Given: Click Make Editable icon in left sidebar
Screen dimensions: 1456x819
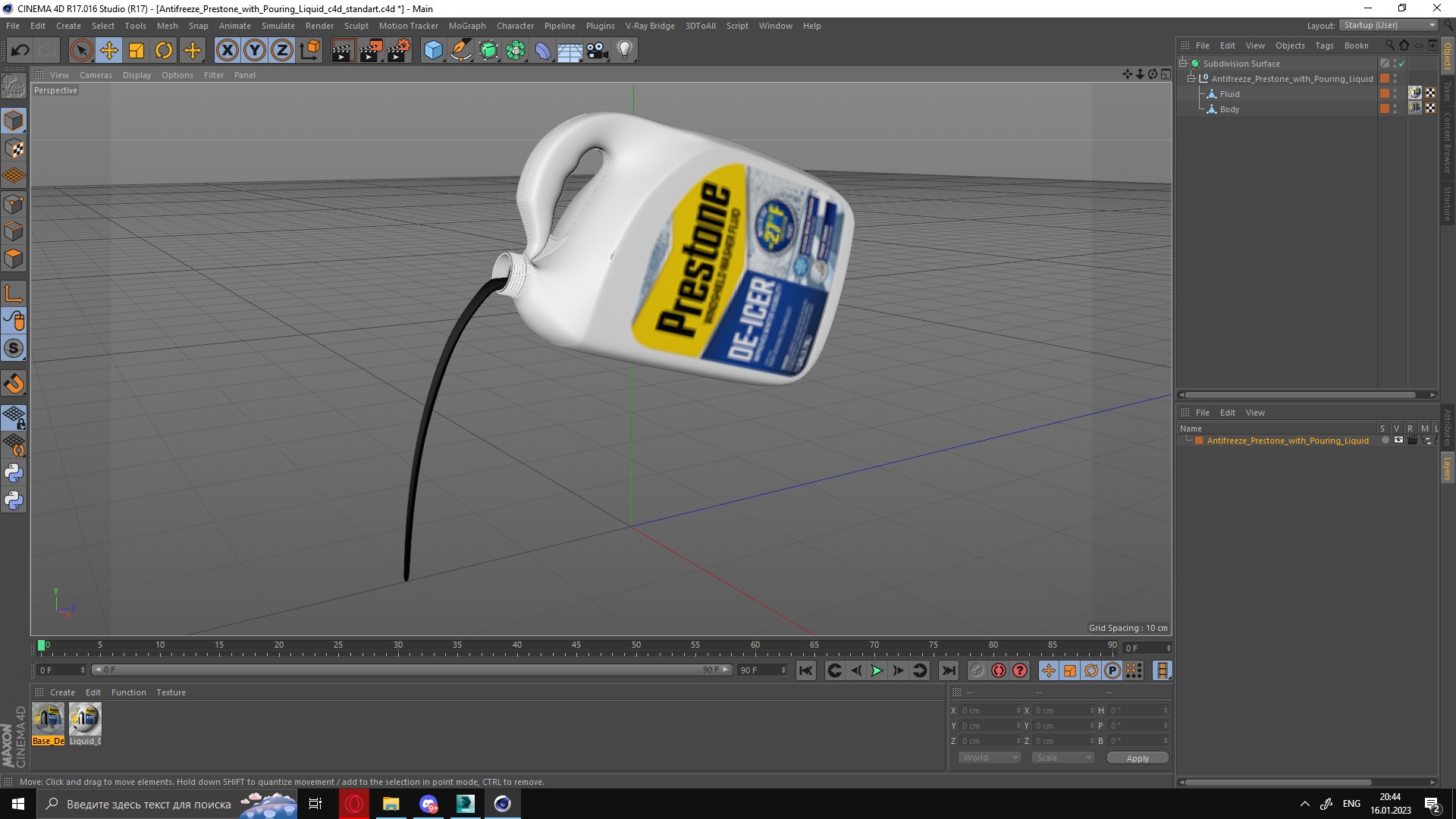Looking at the screenshot, I should point(14,86).
